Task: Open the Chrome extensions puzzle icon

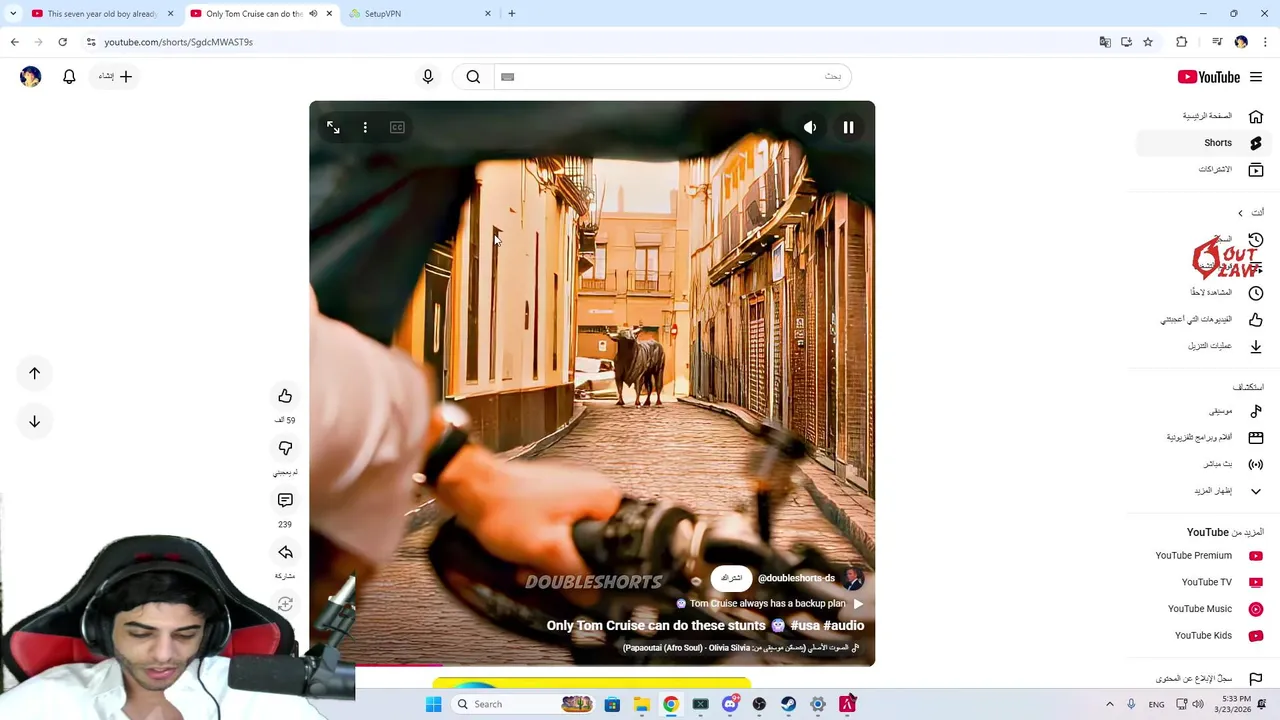Action: tap(1182, 42)
